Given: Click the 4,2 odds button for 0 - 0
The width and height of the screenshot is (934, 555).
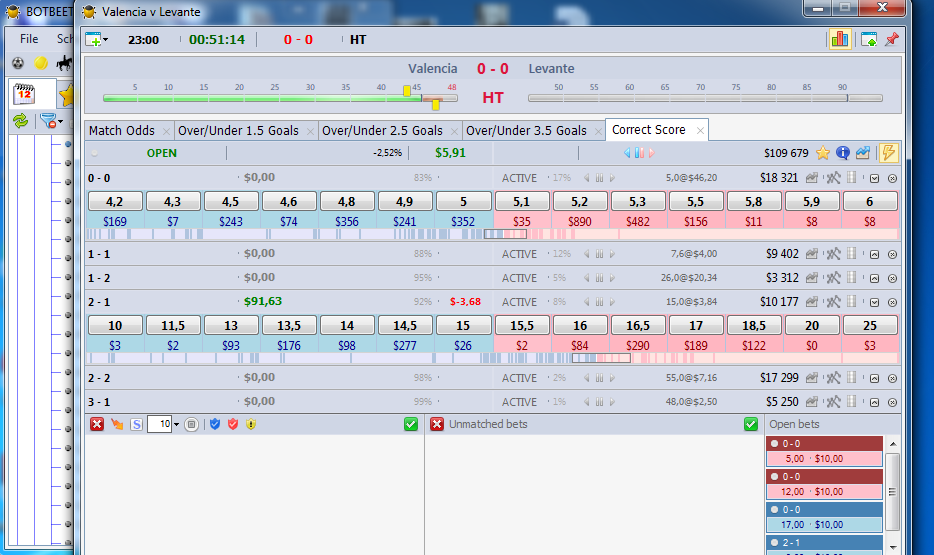Looking at the screenshot, I should 115,201.
